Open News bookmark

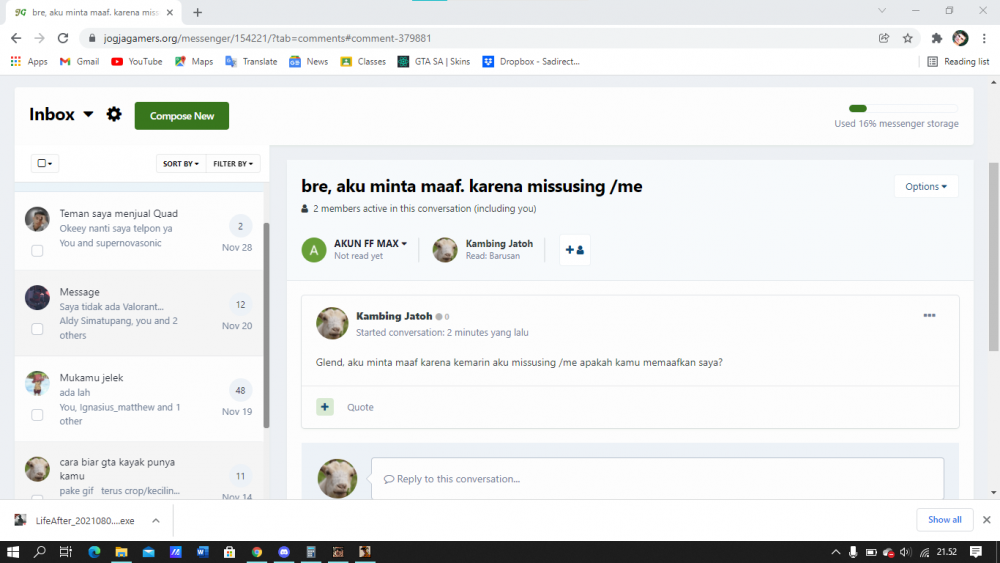pos(309,62)
